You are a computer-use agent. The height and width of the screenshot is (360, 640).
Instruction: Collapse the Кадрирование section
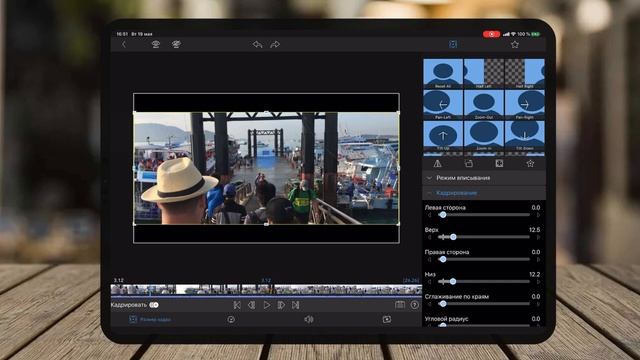coord(484,193)
